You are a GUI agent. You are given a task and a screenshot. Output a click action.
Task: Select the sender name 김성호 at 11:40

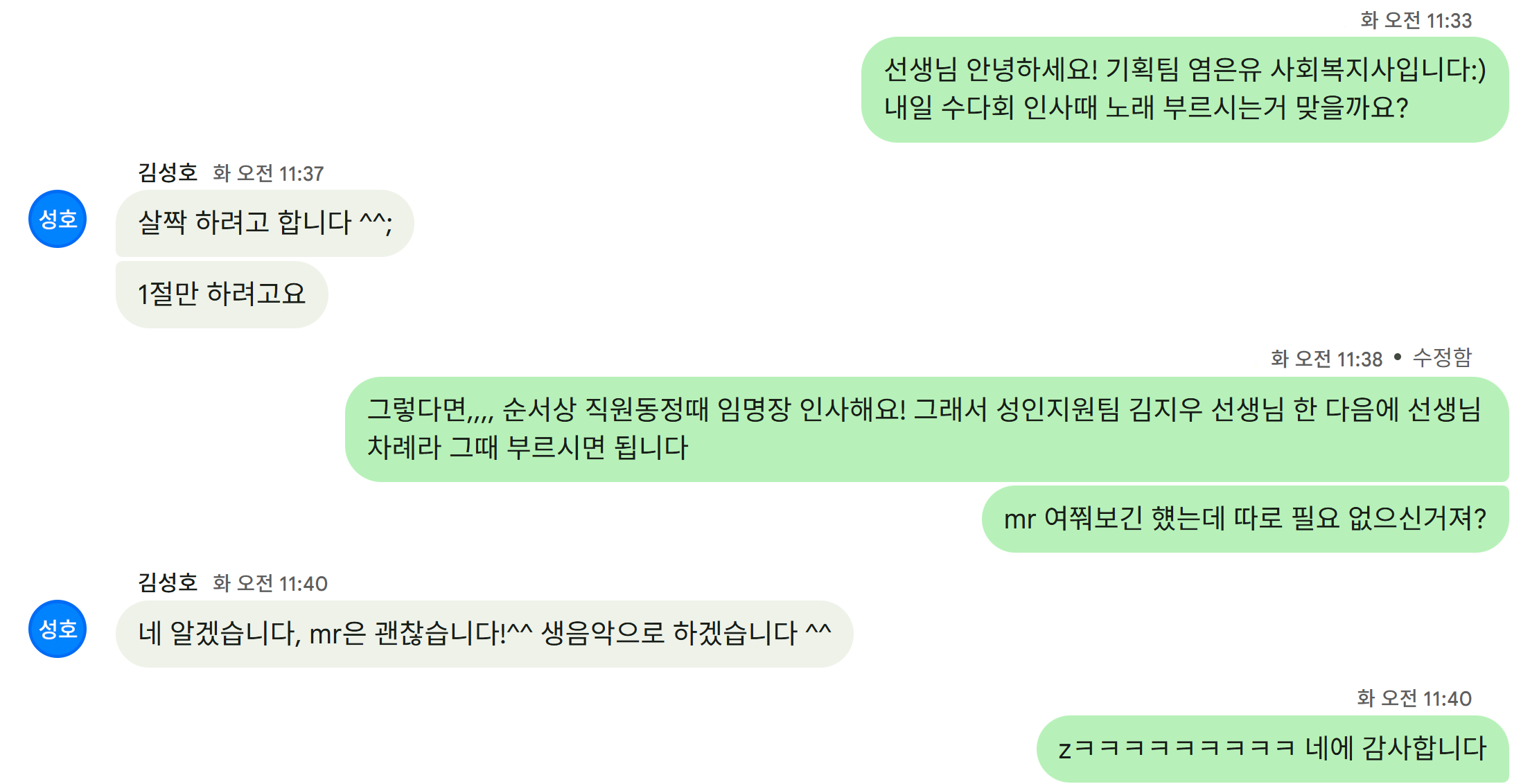168,582
